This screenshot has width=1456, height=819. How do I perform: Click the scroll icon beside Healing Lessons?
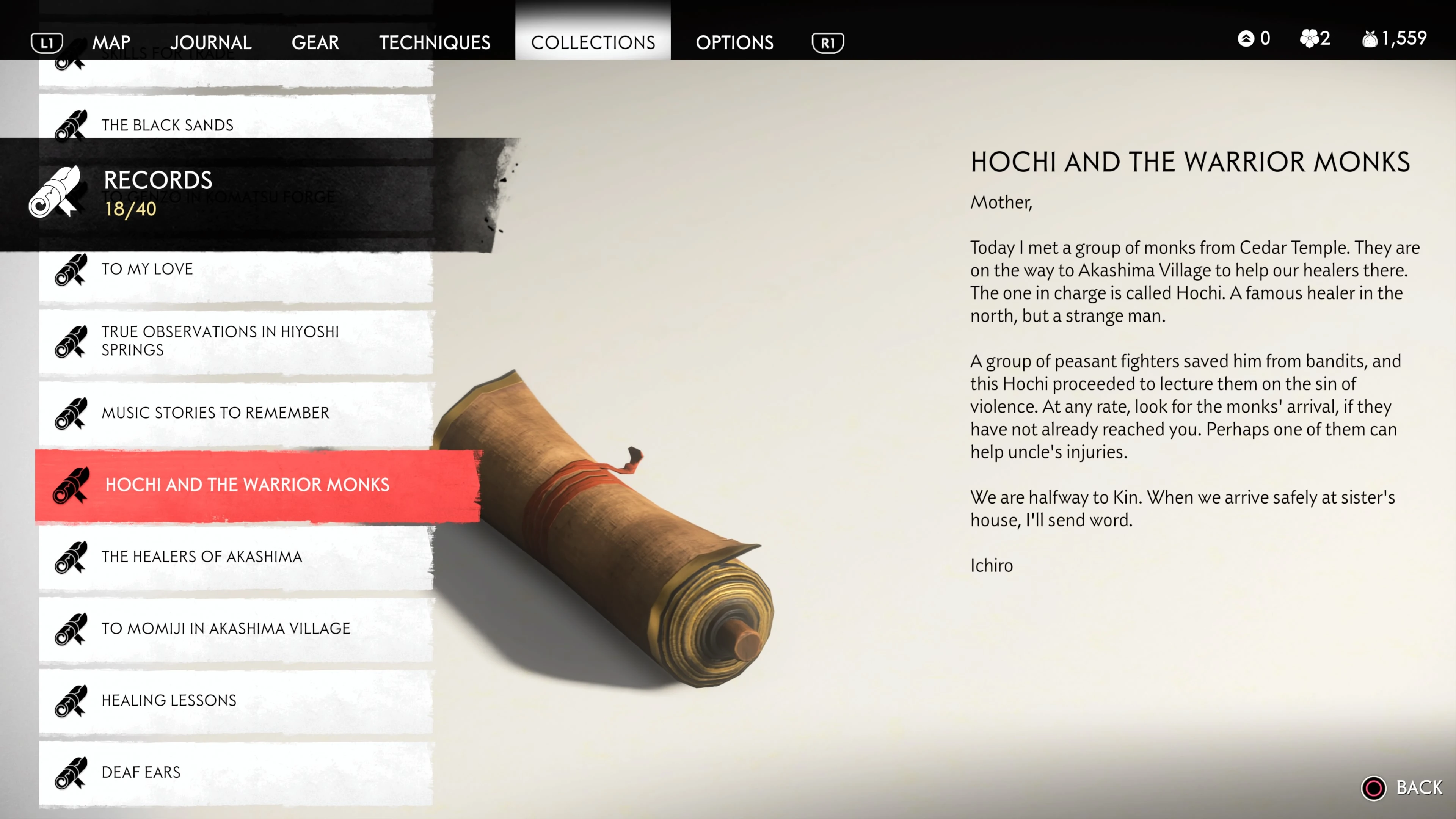click(x=71, y=700)
